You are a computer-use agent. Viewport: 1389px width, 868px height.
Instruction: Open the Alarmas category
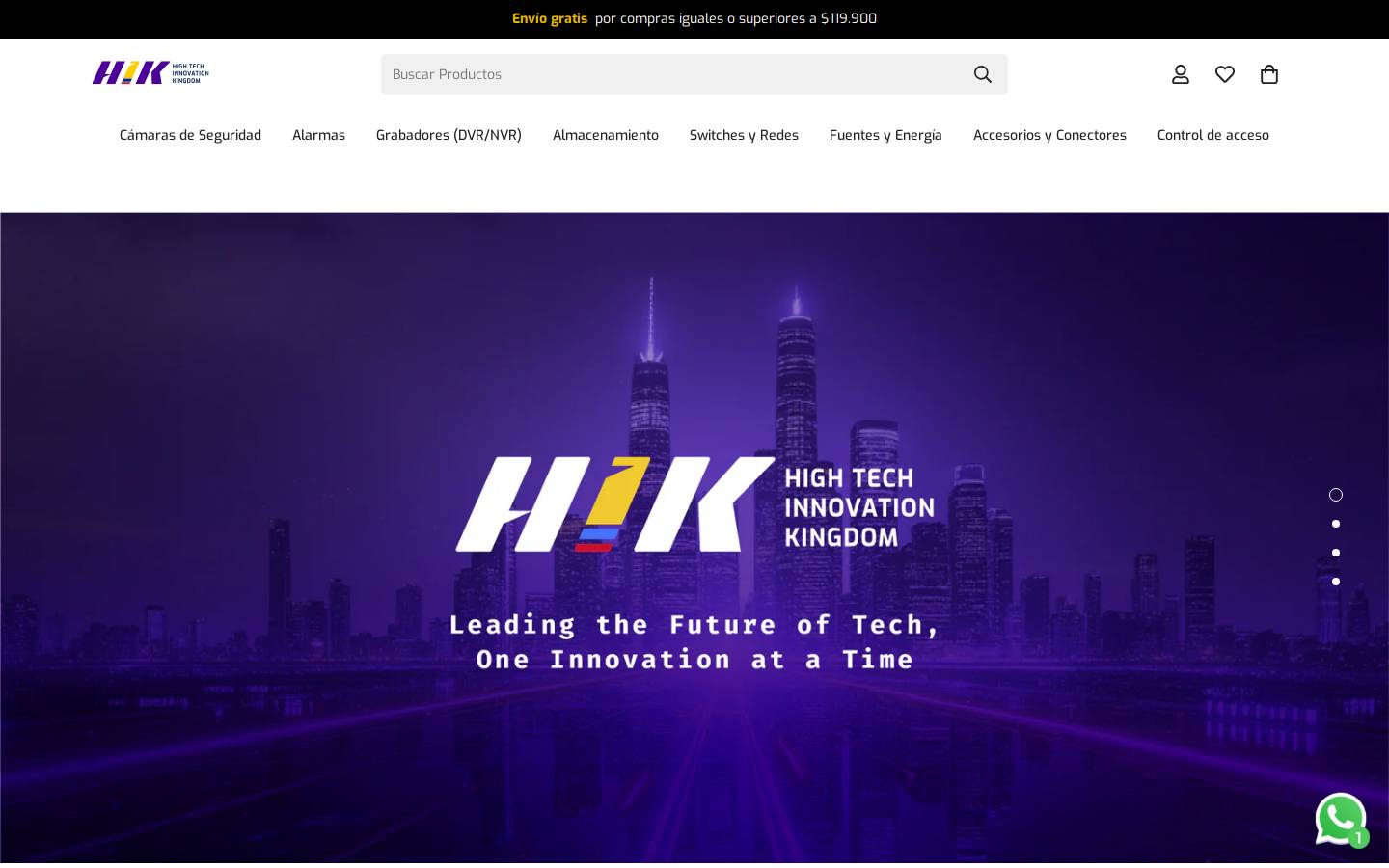318,135
